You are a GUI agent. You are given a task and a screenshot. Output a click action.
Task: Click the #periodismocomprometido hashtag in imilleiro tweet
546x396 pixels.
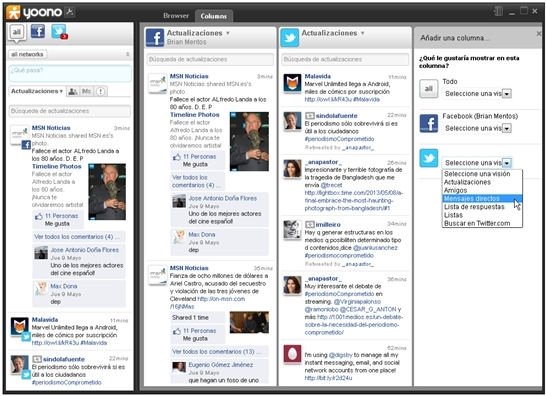pos(340,255)
